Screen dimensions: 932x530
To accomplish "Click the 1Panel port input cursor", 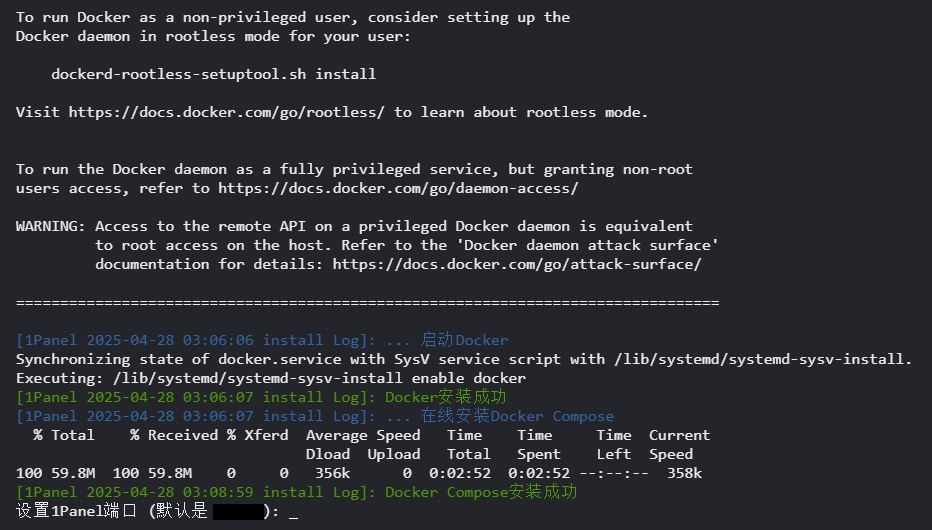I will pos(293,512).
